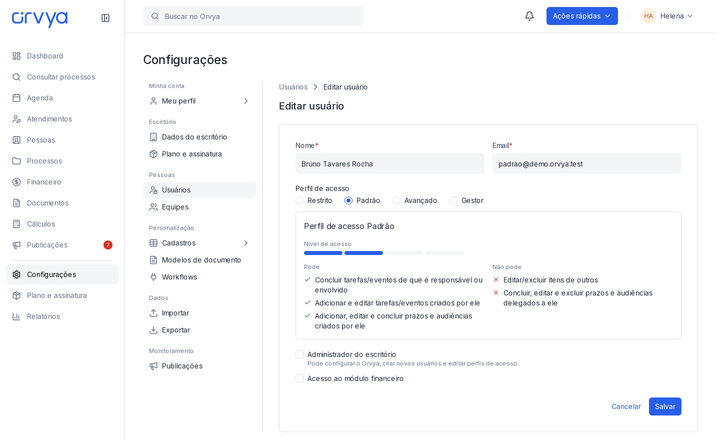Open the Helena user menu chevron

pos(690,16)
